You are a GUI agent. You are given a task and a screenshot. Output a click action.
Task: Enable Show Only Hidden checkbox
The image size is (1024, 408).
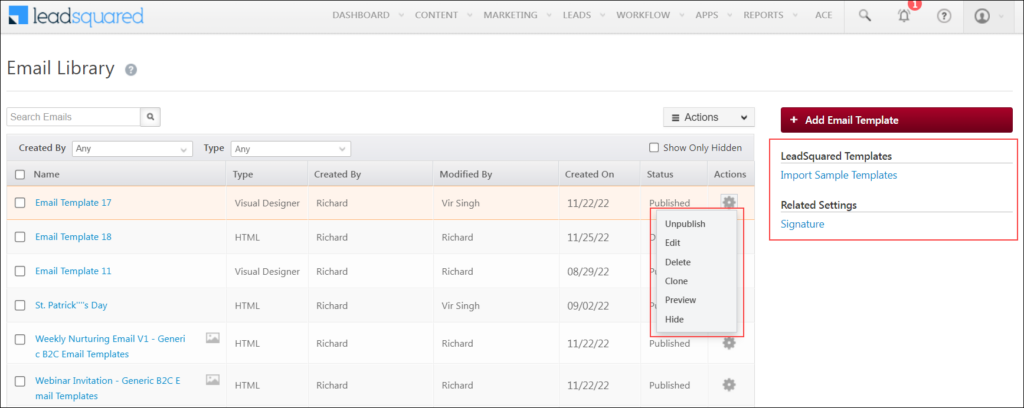654,148
